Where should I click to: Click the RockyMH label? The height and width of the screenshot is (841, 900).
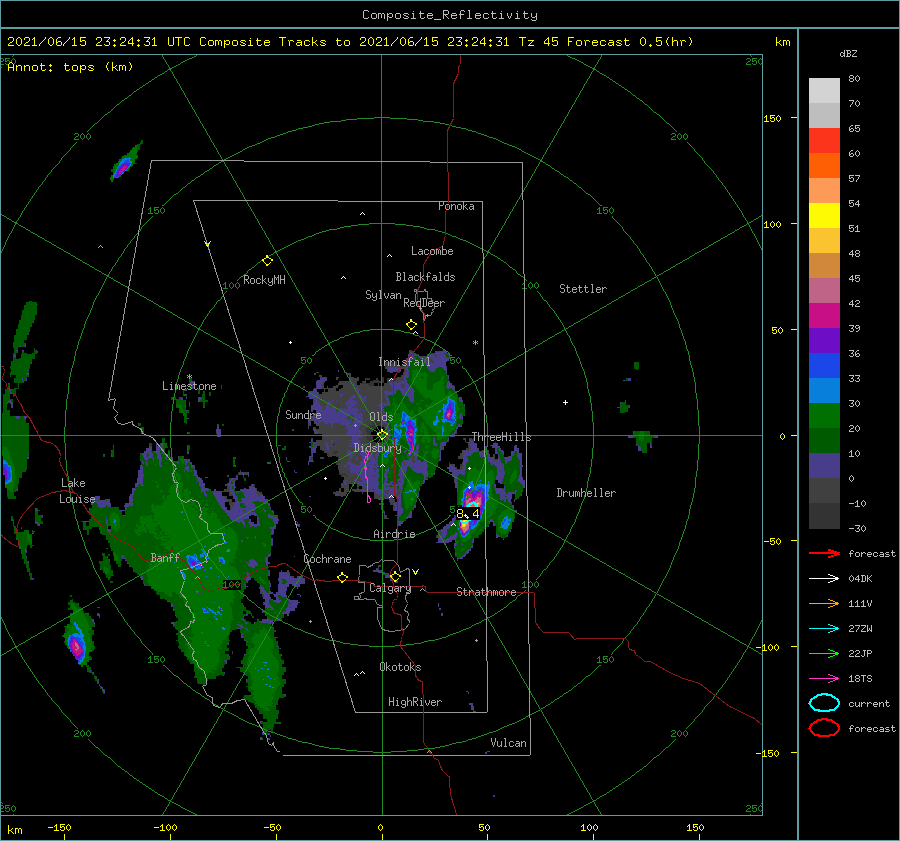point(264,280)
